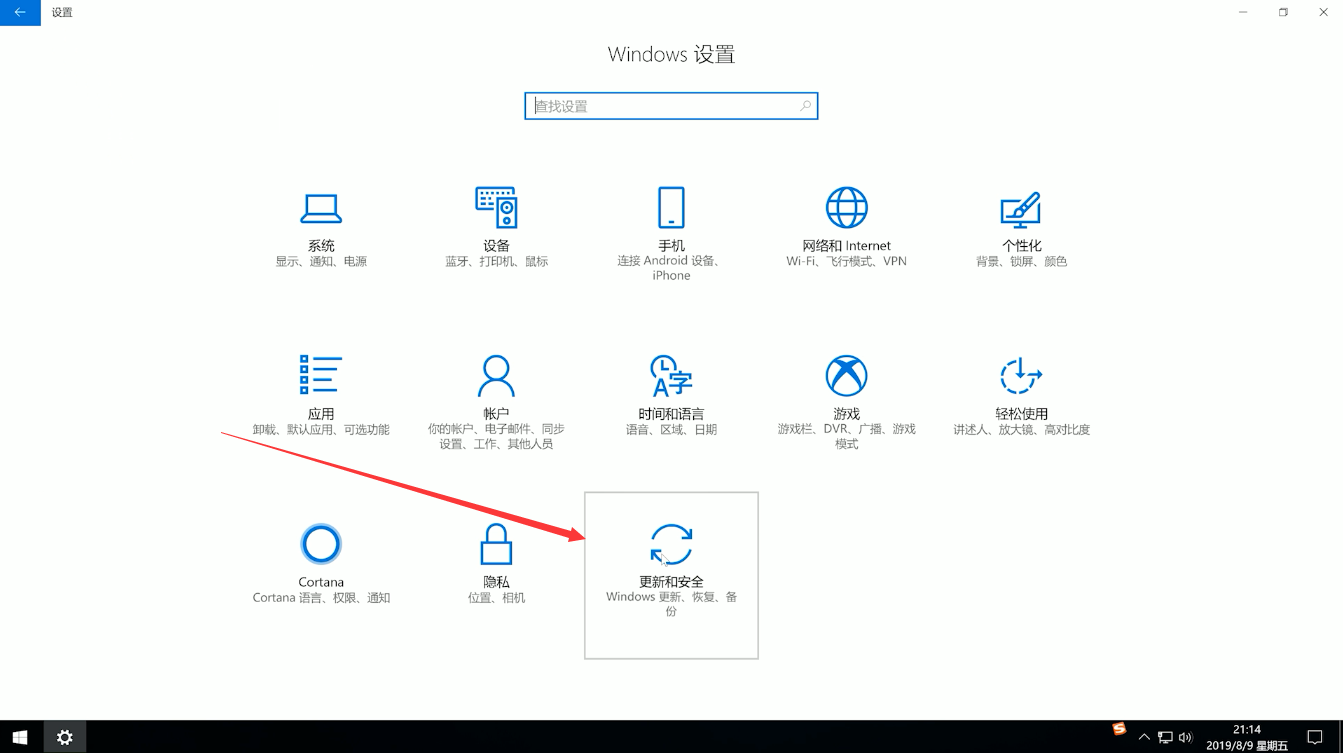
Task: Open the Cortana circle icon
Action: (321, 544)
